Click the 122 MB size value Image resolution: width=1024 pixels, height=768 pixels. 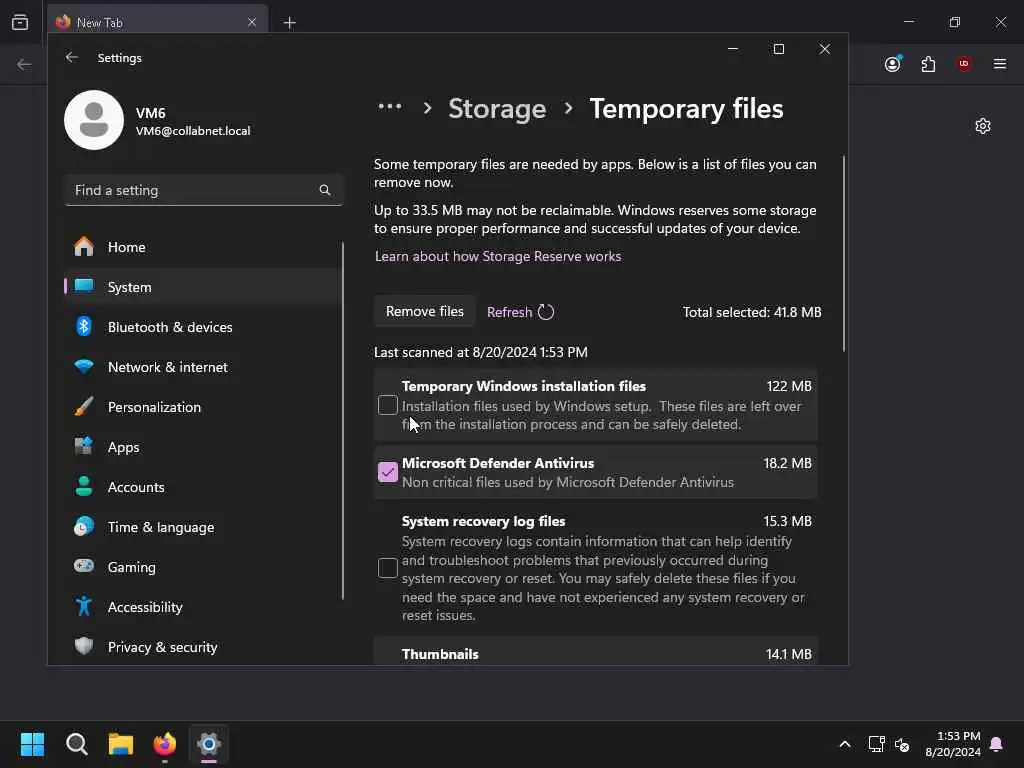click(x=789, y=386)
